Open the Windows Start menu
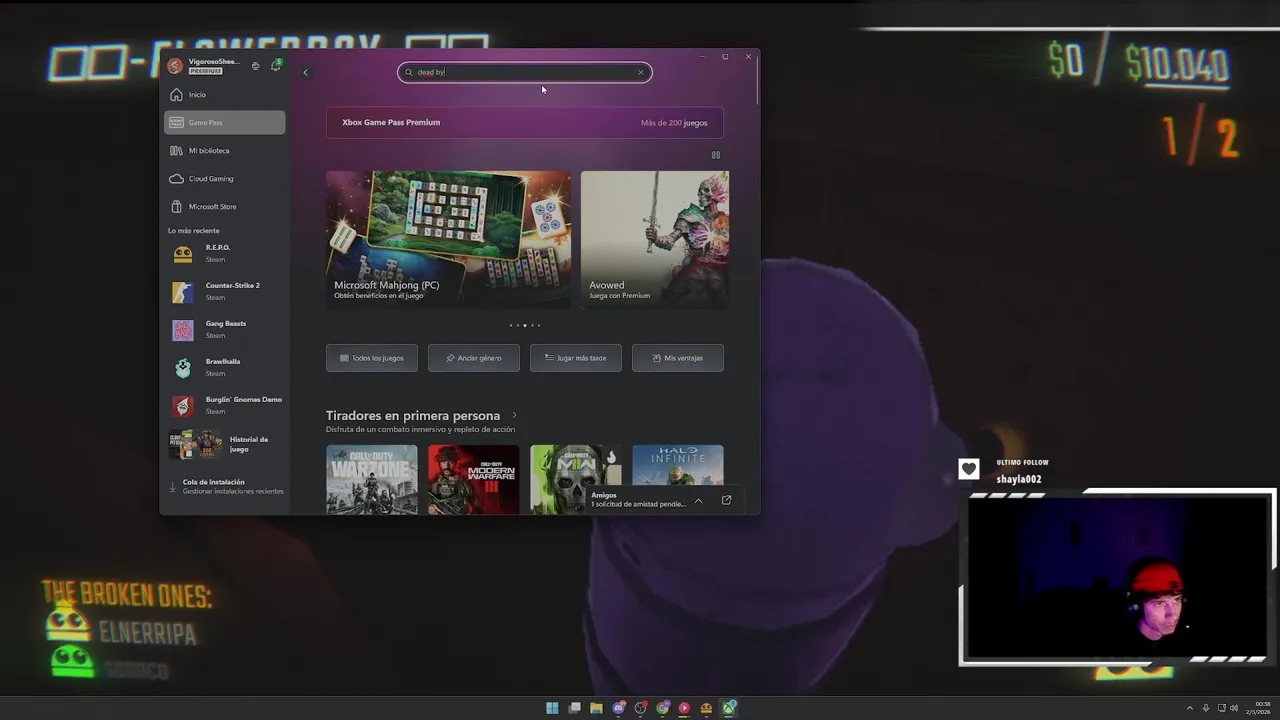 552,708
